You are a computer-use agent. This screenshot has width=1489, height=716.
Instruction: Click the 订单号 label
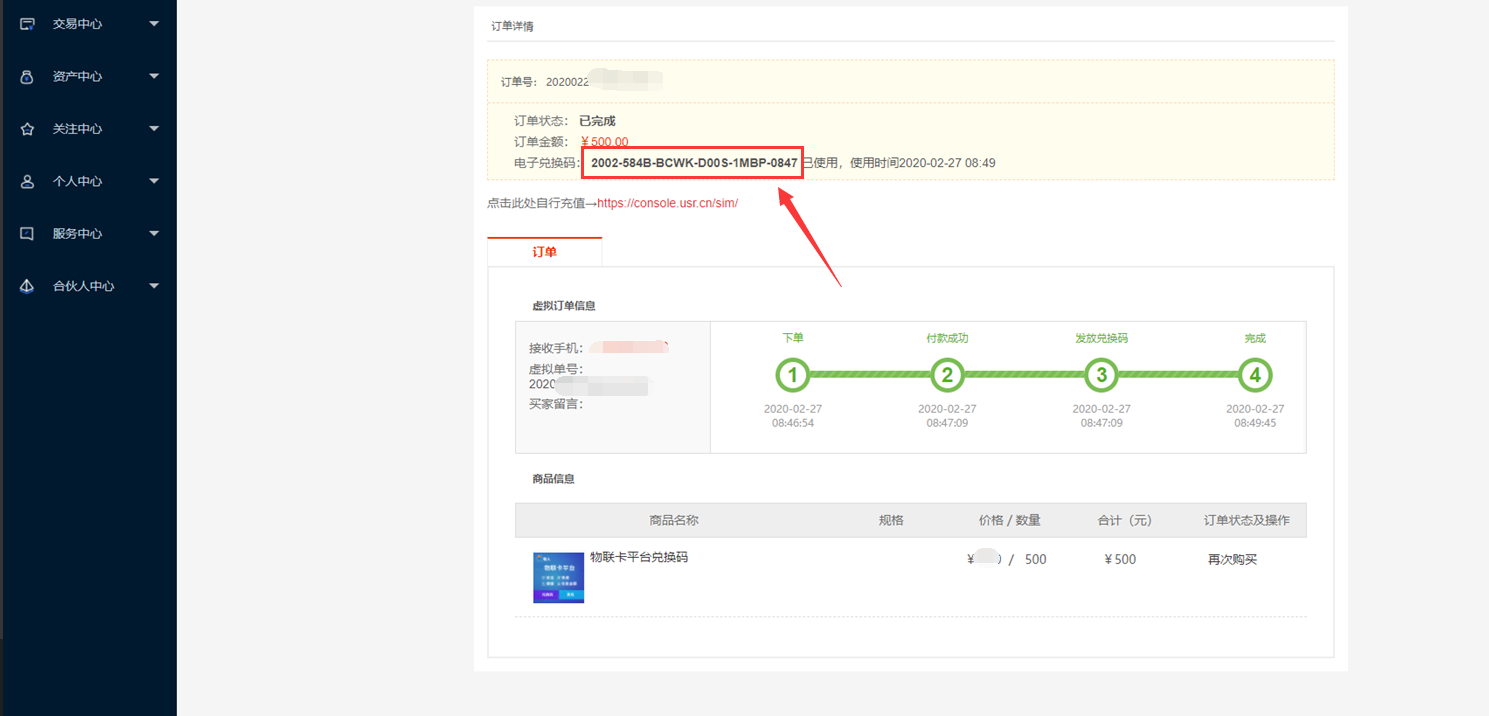coord(521,81)
